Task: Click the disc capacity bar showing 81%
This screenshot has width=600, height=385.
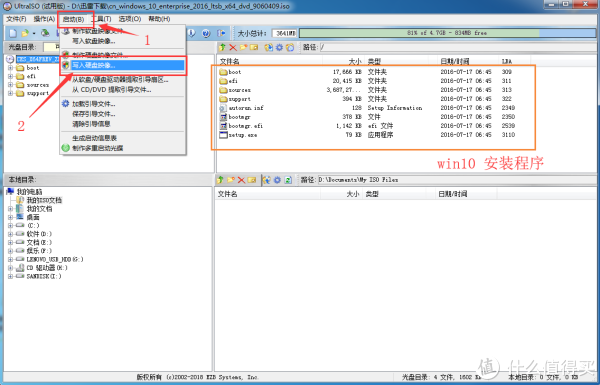Action: [x=447, y=33]
